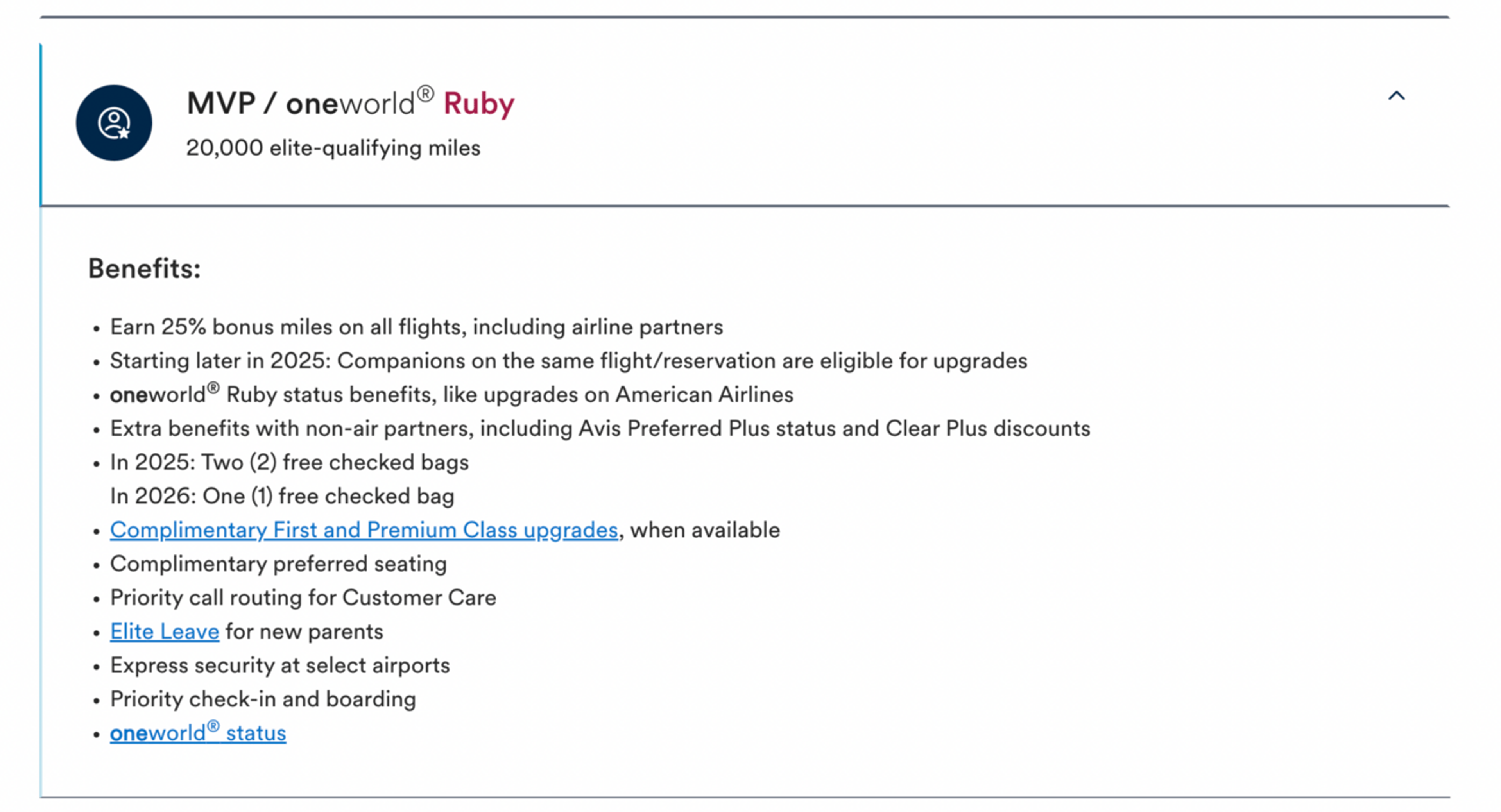Viewport: 1501px width, 812px height.
Task: Click the Priority call routing bullet
Action: coord(303,597)
